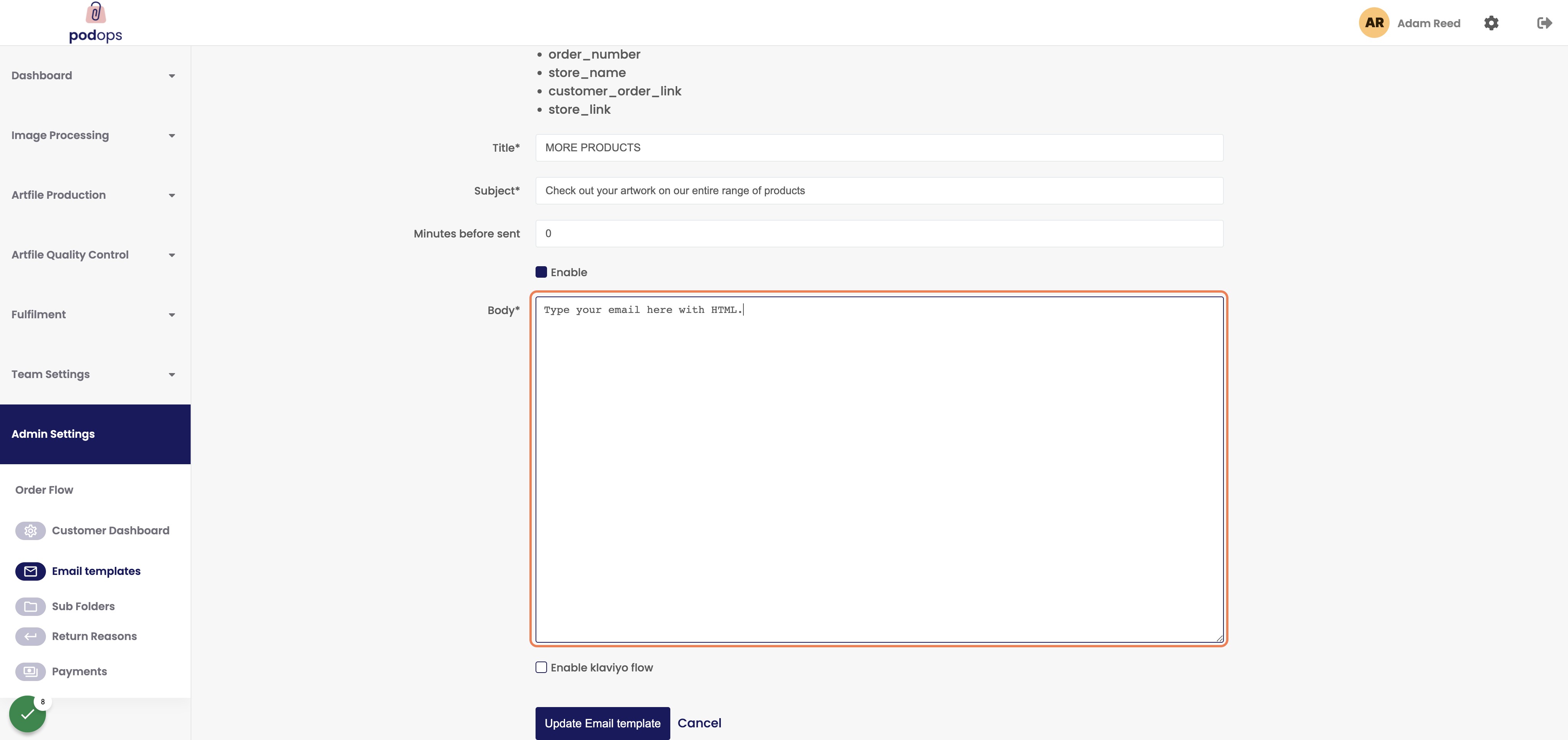Focus the Subject input field
The width and height of the screenshot is (1568, 740).
(x=879, y=191)
